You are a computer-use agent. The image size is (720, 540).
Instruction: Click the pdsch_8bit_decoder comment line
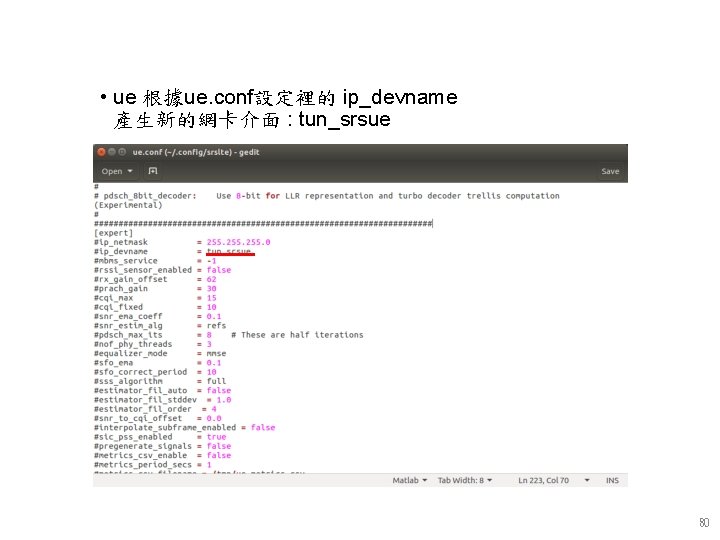click(326, 196)
